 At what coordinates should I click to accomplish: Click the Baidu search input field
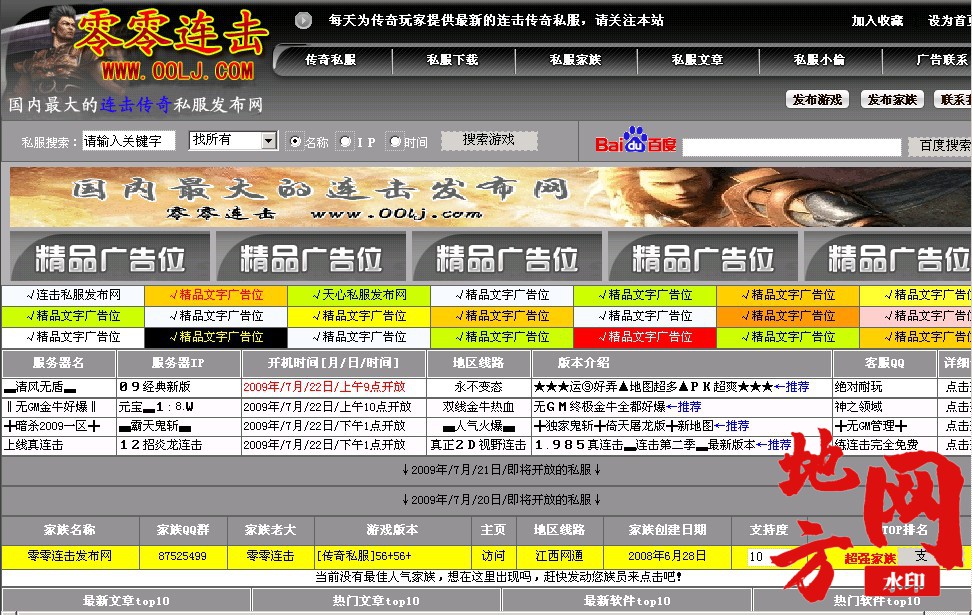(x=792, y=147)
